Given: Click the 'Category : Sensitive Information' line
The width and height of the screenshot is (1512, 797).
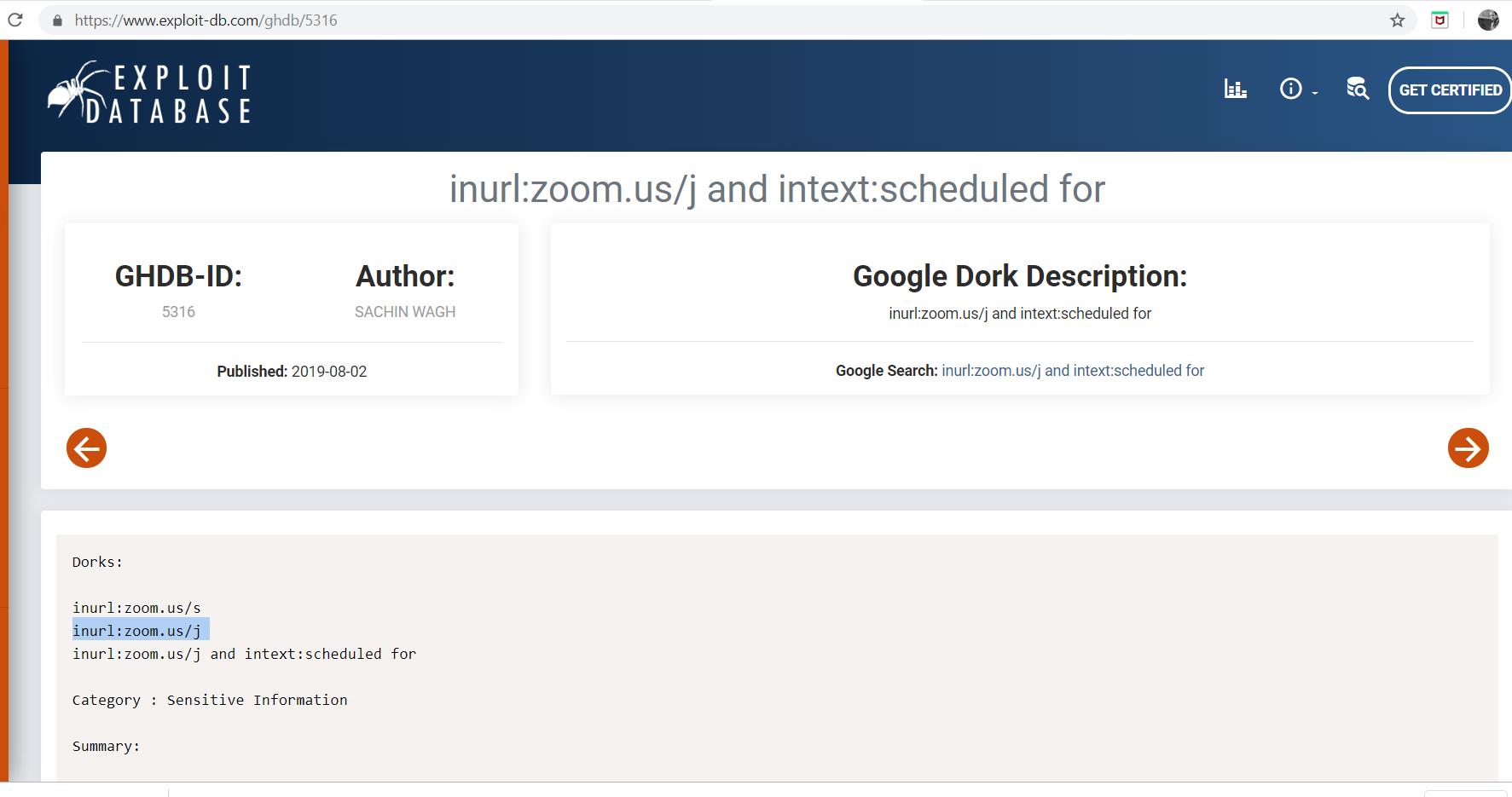Looking at the screenshot, I should tap(210, 700).
